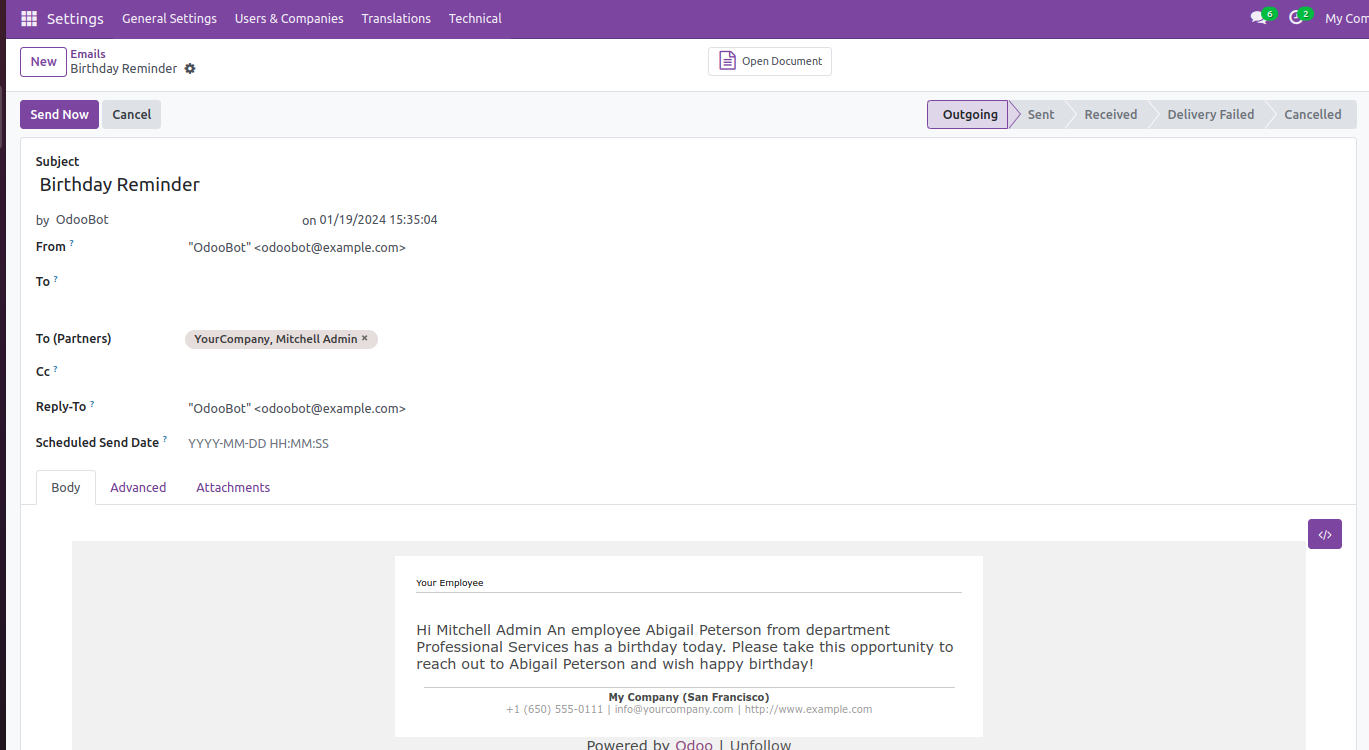Select the Outgoing status stage

click(x=969, y=115)
